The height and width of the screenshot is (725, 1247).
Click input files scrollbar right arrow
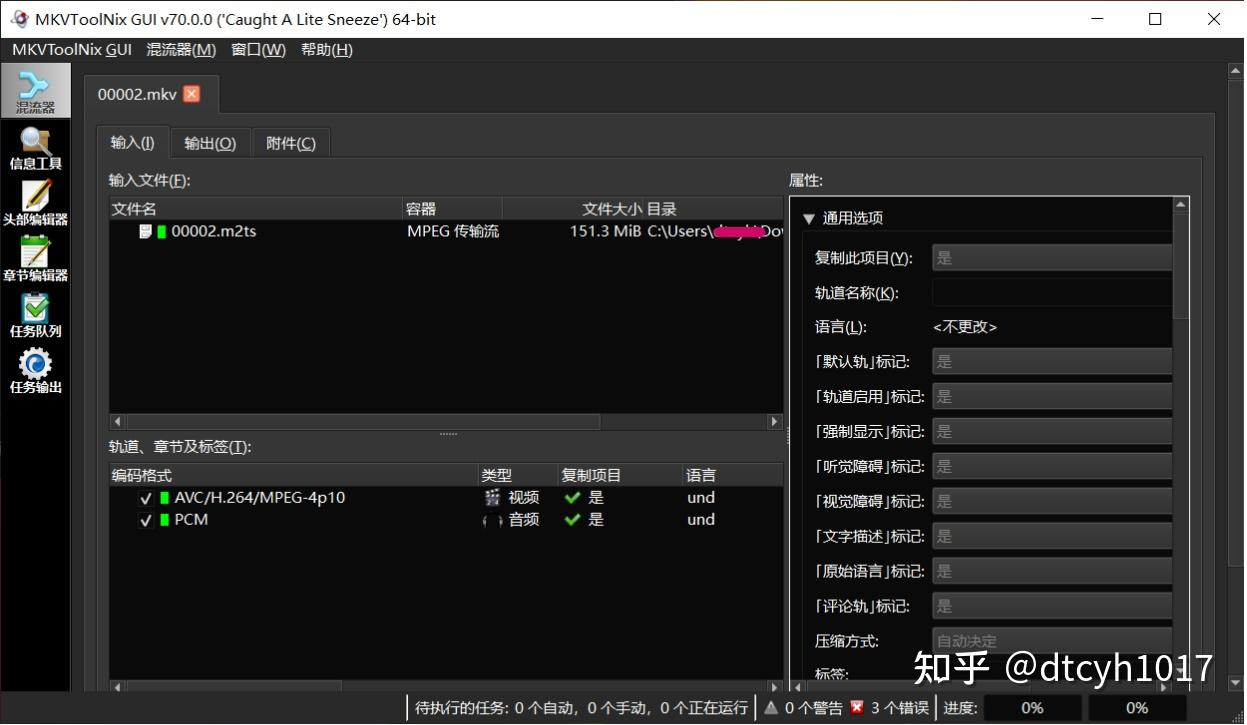(x=774, y=422)
